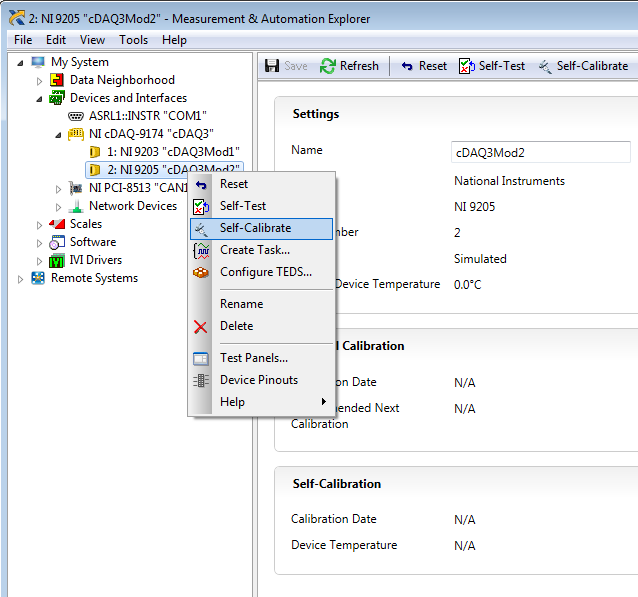Collapse the My System tree node
This screenshot has height=597, width=638.
point(20,63)
